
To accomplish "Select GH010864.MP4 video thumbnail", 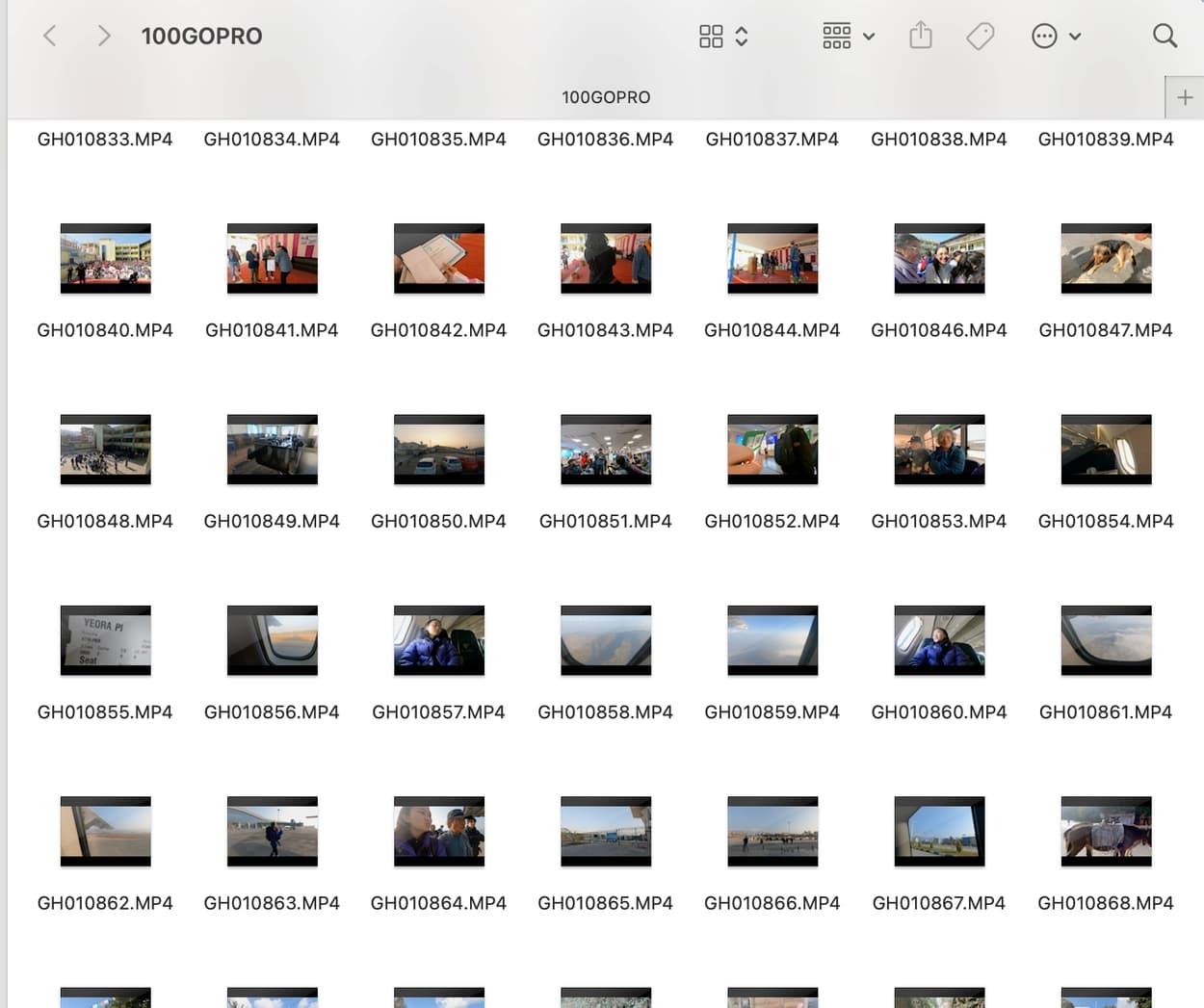I will (x=439, y=832).
